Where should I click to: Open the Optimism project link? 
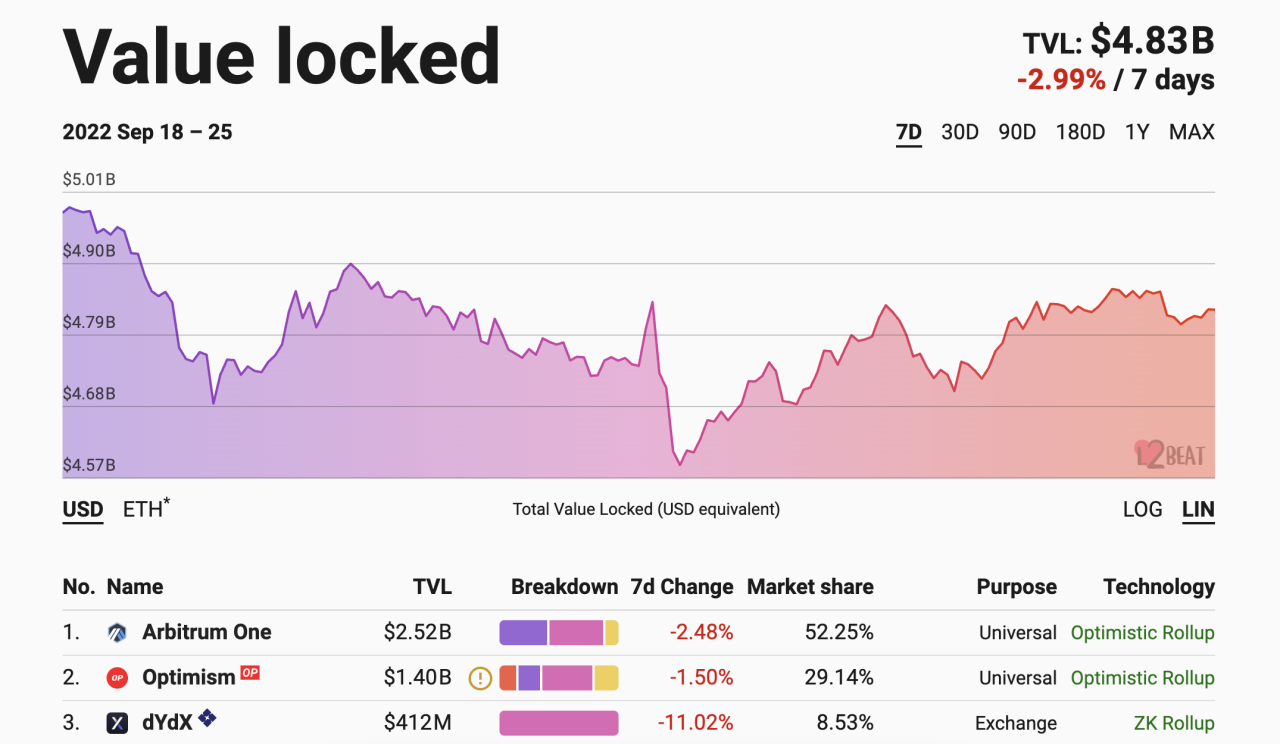pyautogui.click(x=189, y=677)
